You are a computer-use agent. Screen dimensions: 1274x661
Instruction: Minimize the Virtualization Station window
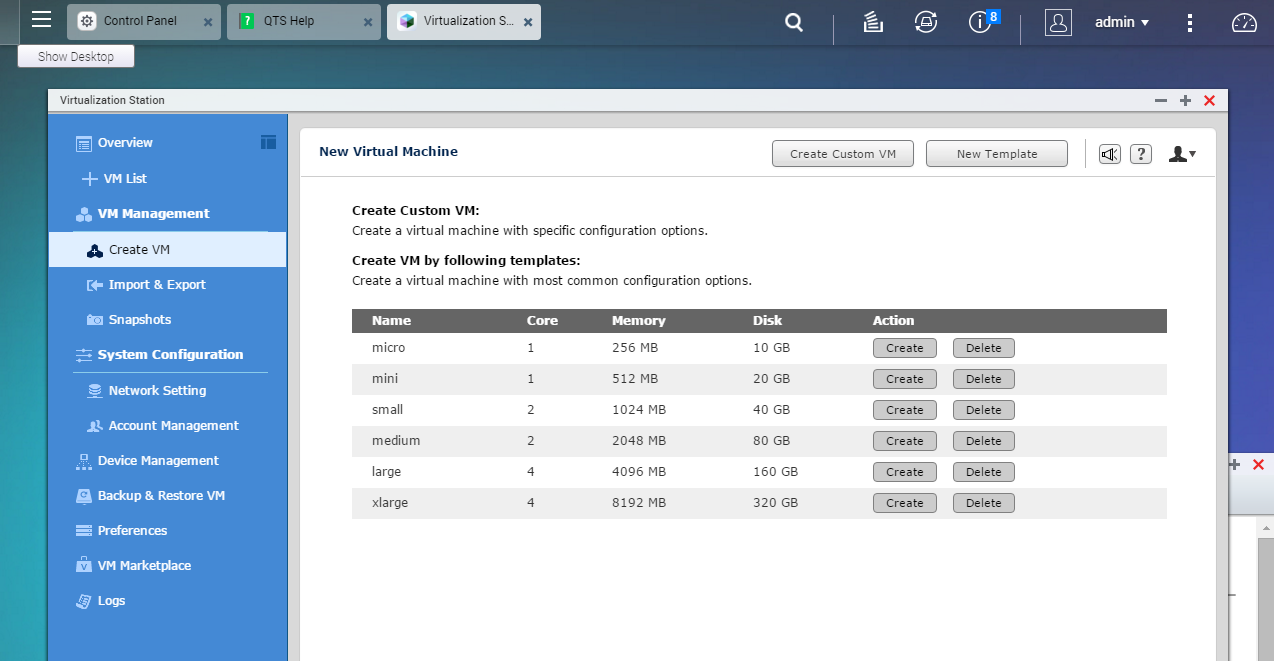(1160, 101)
